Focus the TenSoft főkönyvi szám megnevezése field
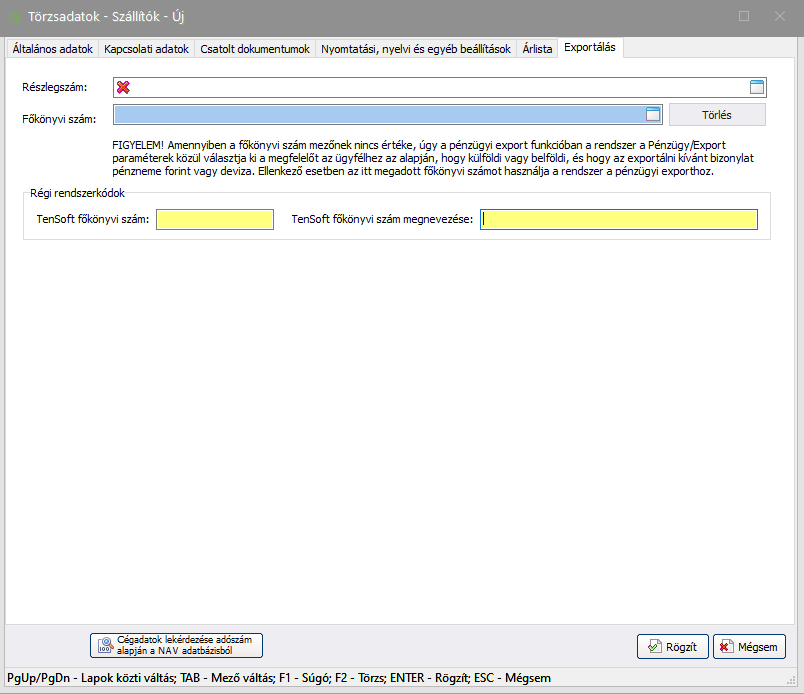 [x=618, y=220]
